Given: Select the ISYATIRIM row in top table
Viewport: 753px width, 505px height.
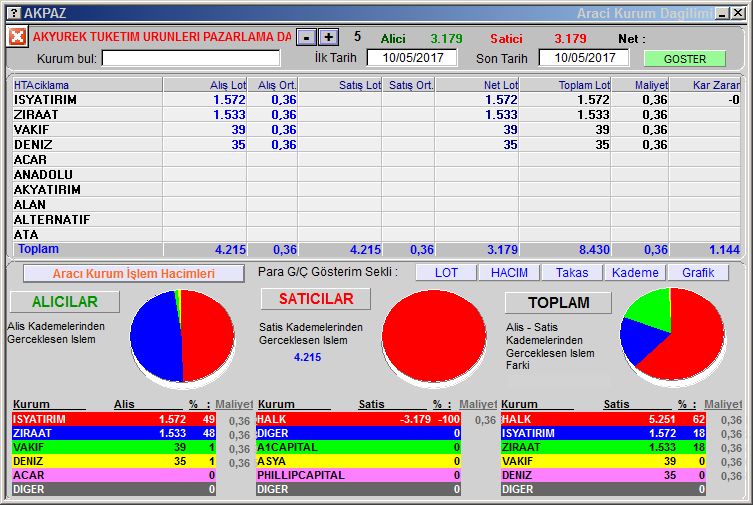Looking at the screenshot, I should 376,100.
